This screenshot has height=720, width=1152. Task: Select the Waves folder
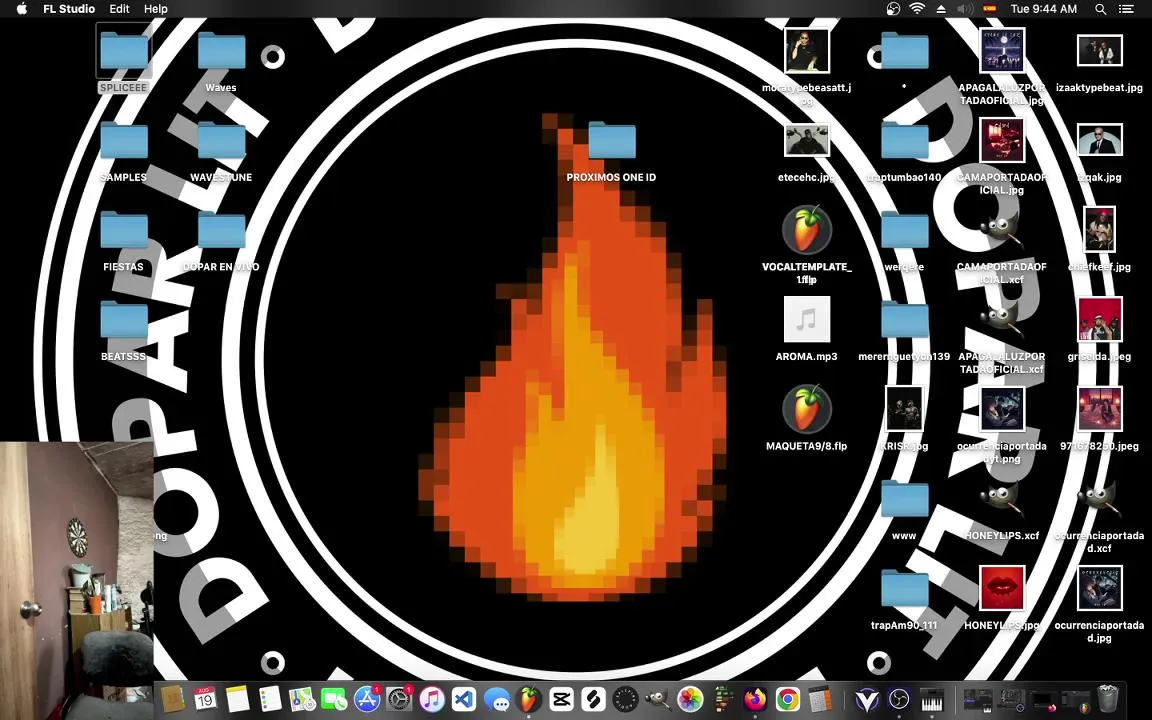click(x=221, y=51)
